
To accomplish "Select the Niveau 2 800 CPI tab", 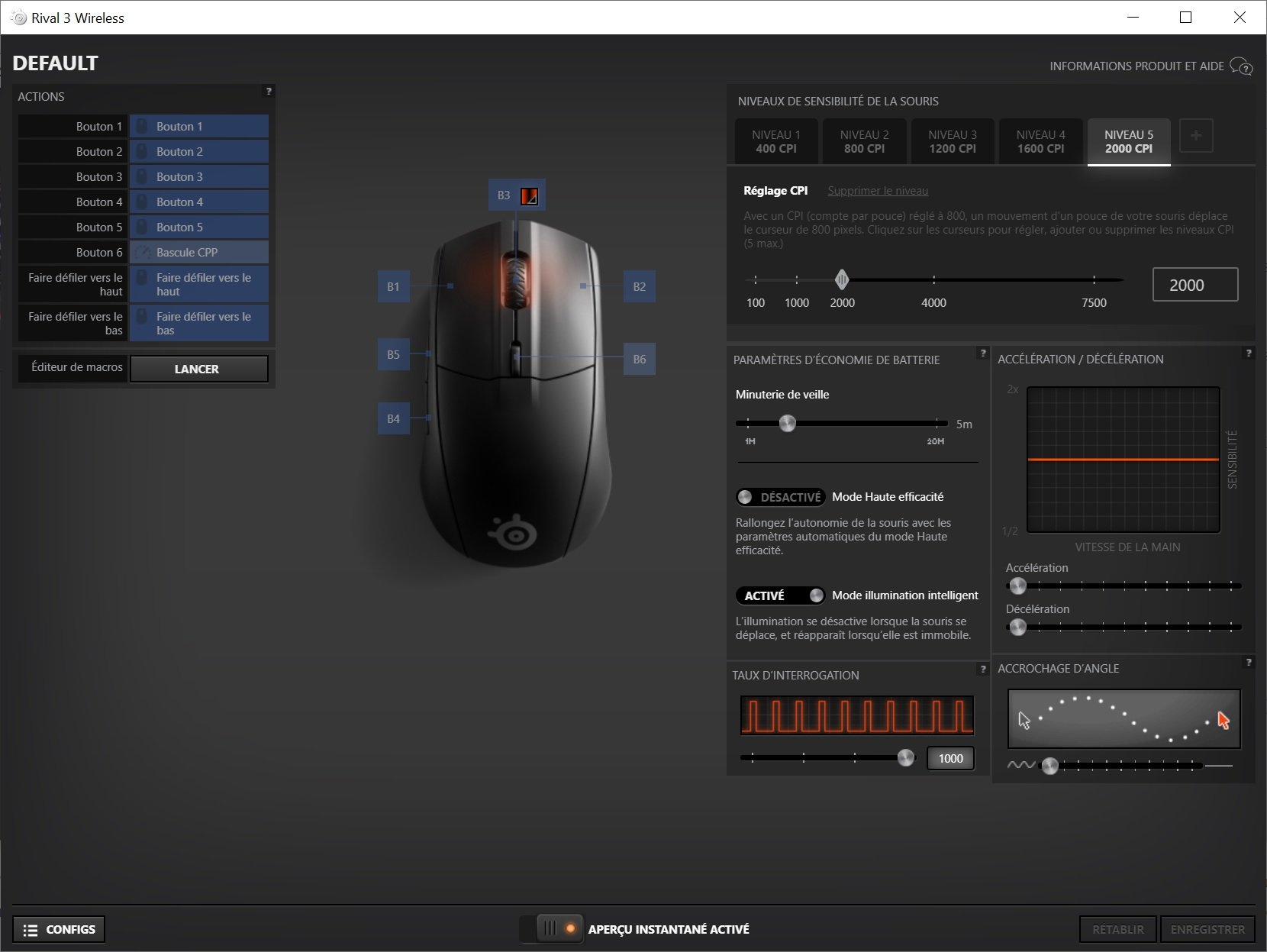I will [x=865, y=142].
